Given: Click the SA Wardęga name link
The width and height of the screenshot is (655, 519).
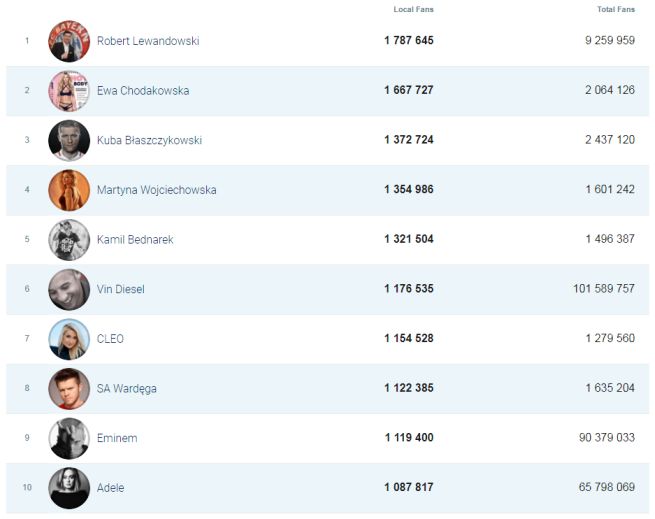Looking at the screenshot, I should pyautogui.click(x=126, y=388).
